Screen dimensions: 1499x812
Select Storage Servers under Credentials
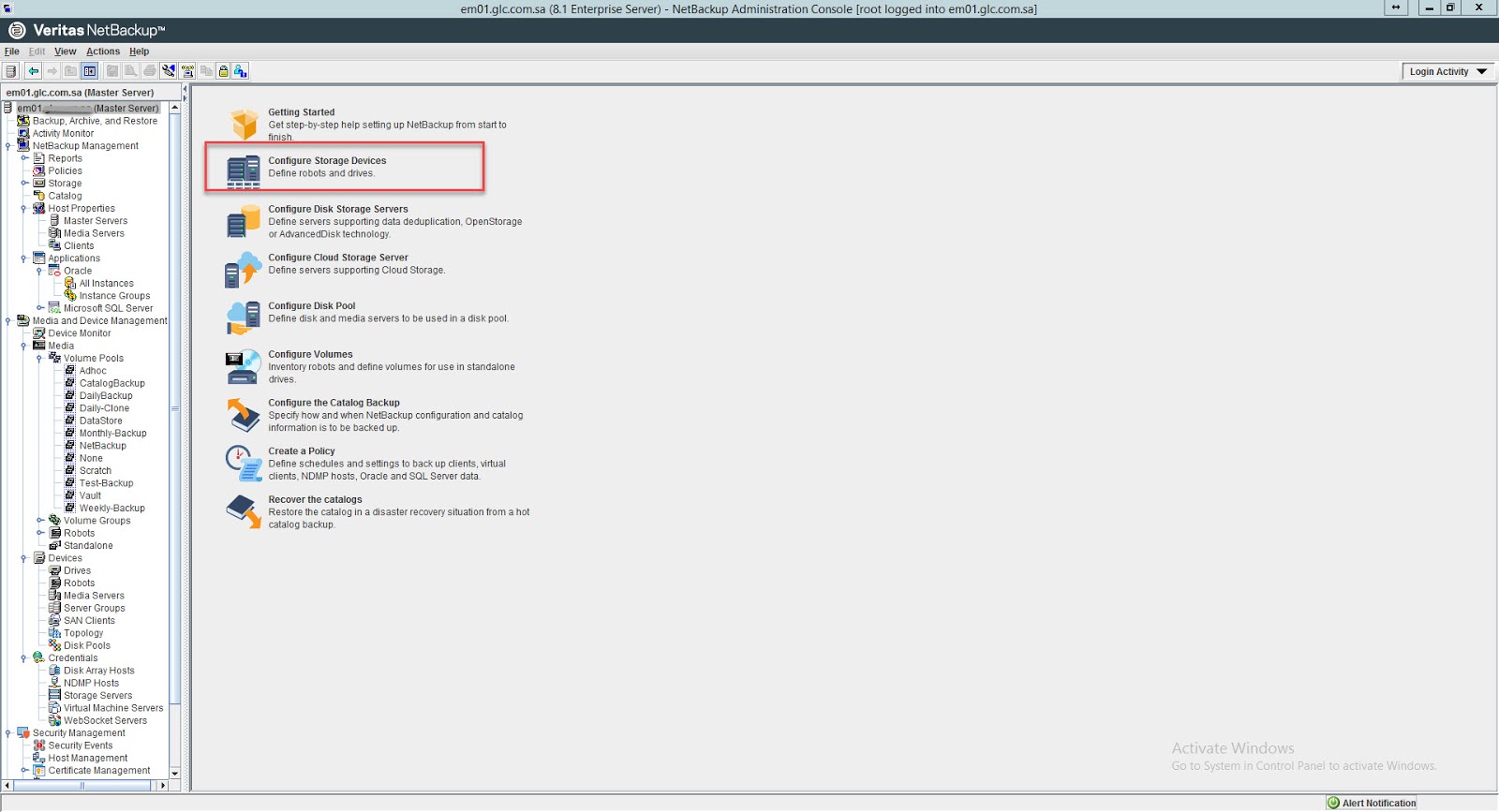point(97,696)
